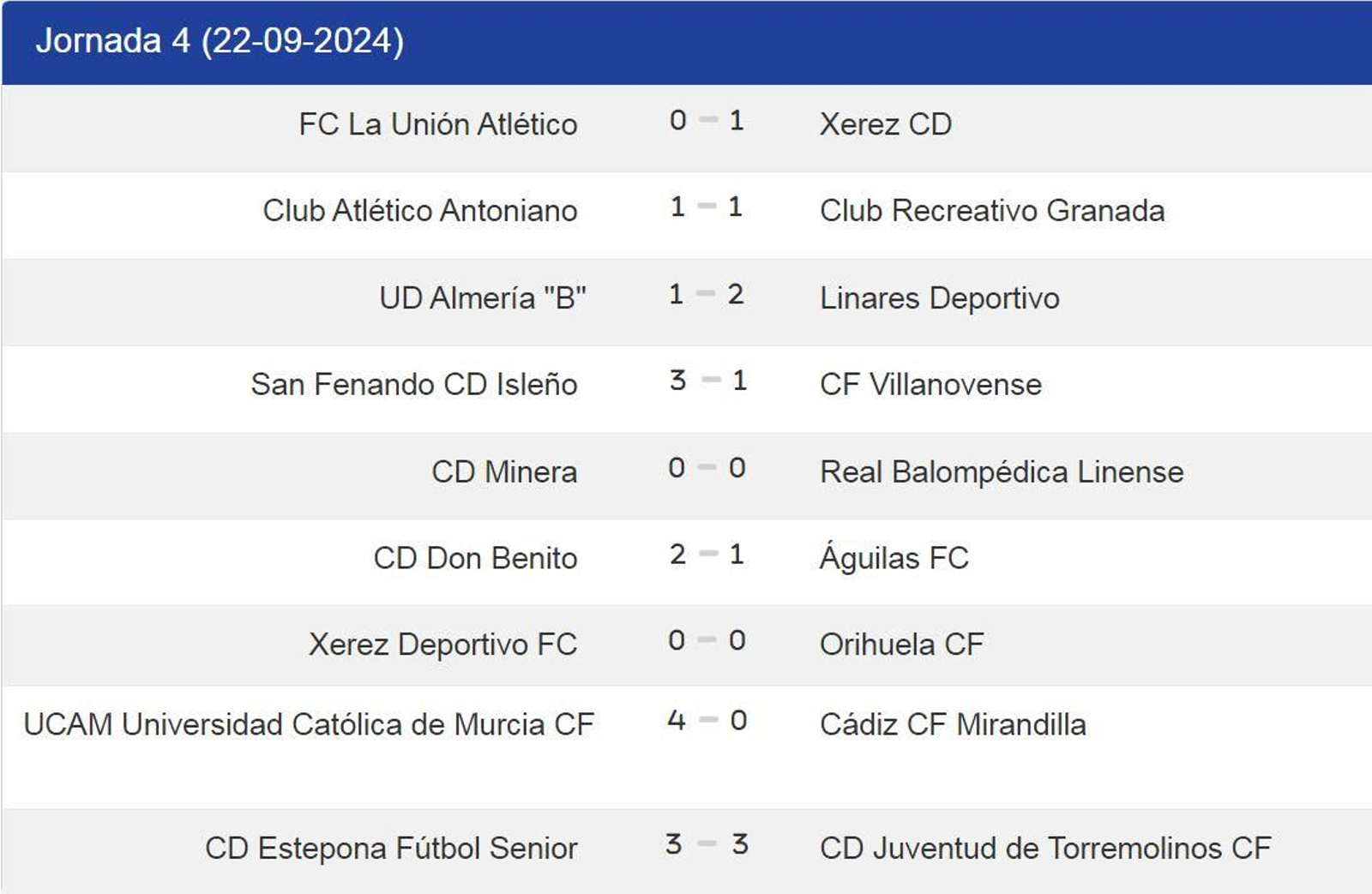The image size is (1372, 894).
Task: Select UCAM Universidad Católica de Murcia CF
Action: pos(309,725)
